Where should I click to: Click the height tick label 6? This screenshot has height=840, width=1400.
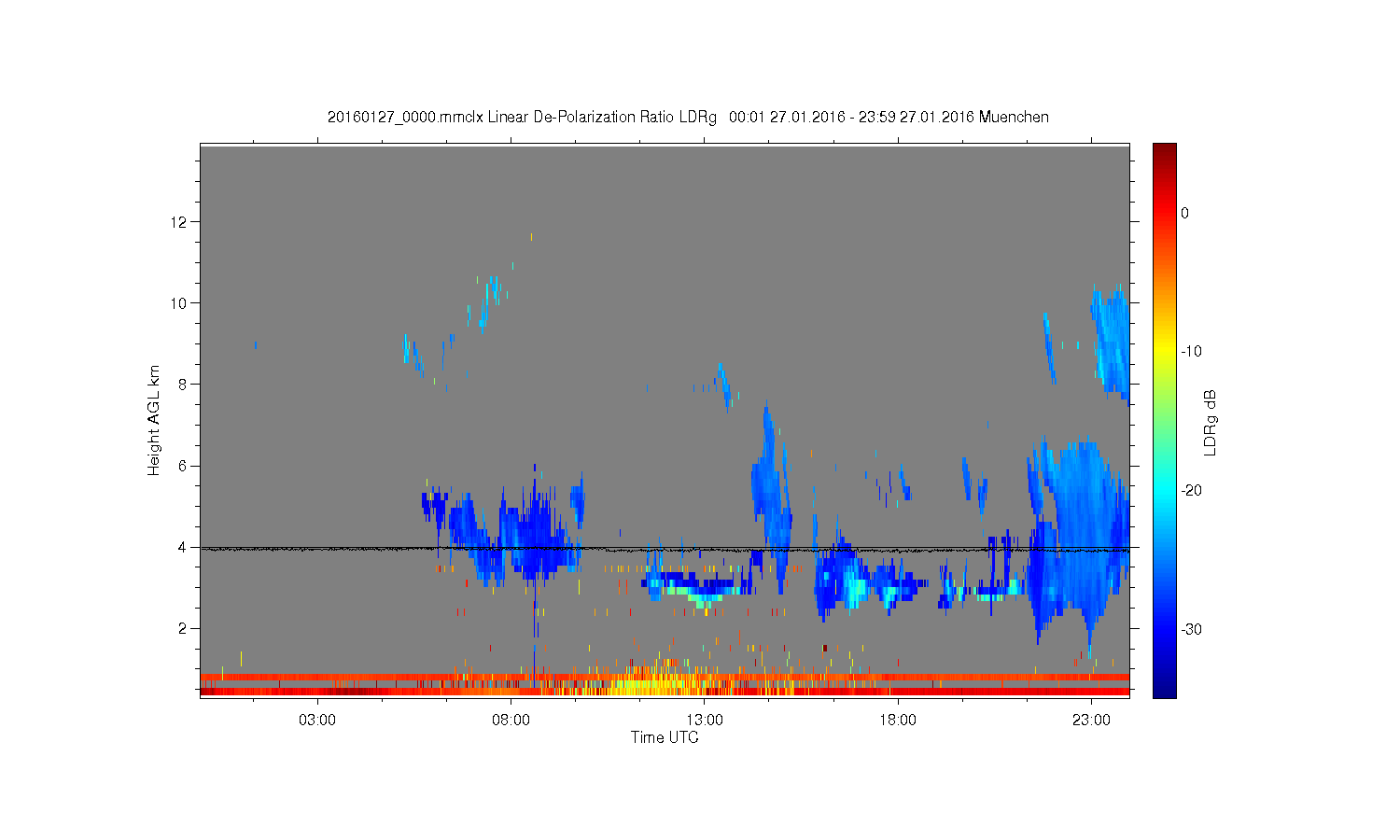click(183, 466)
